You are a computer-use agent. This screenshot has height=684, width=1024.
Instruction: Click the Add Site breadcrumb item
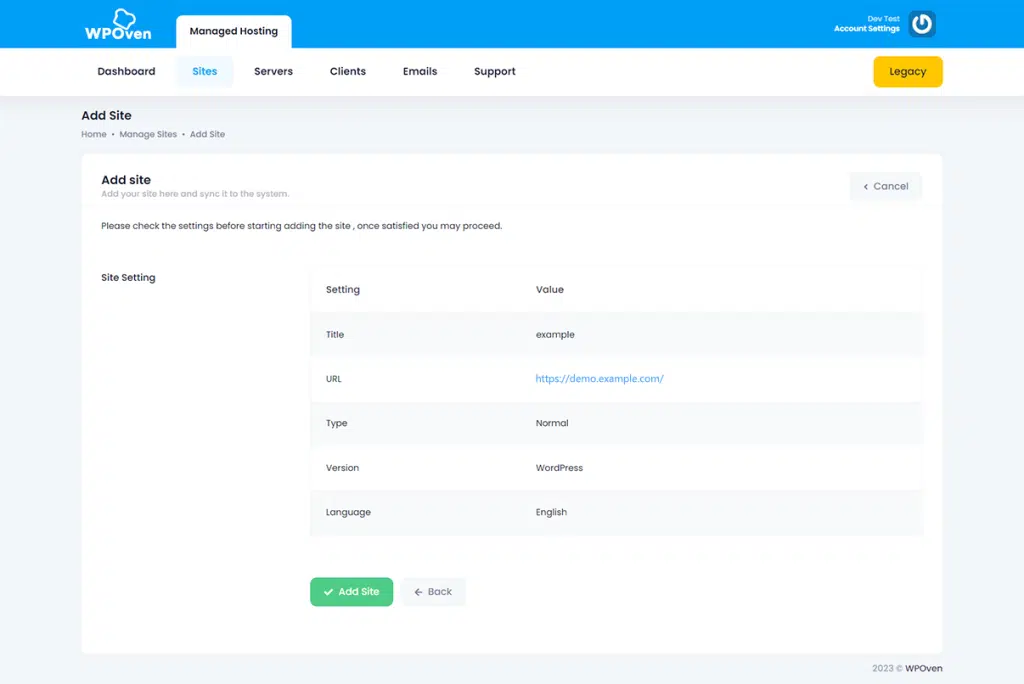click(x=207, y=134)
